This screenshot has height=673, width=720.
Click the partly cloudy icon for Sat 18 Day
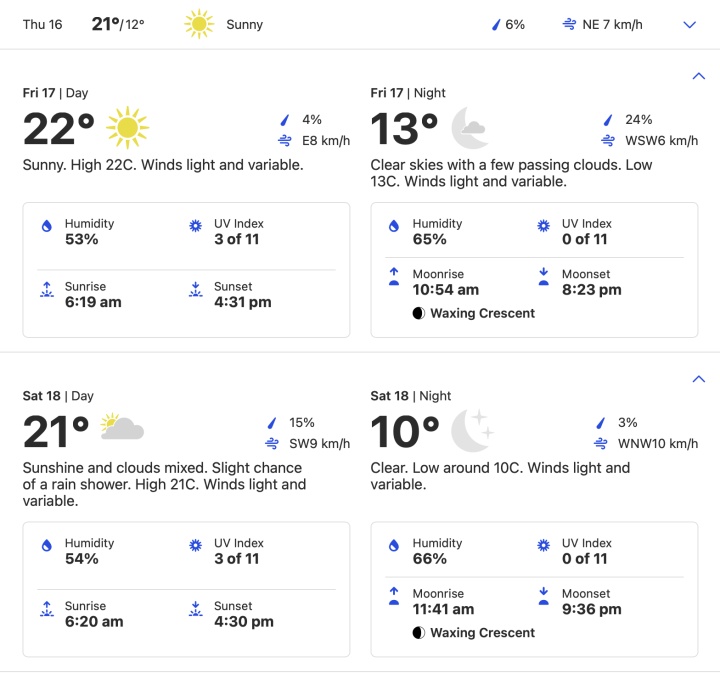[122, 427]
